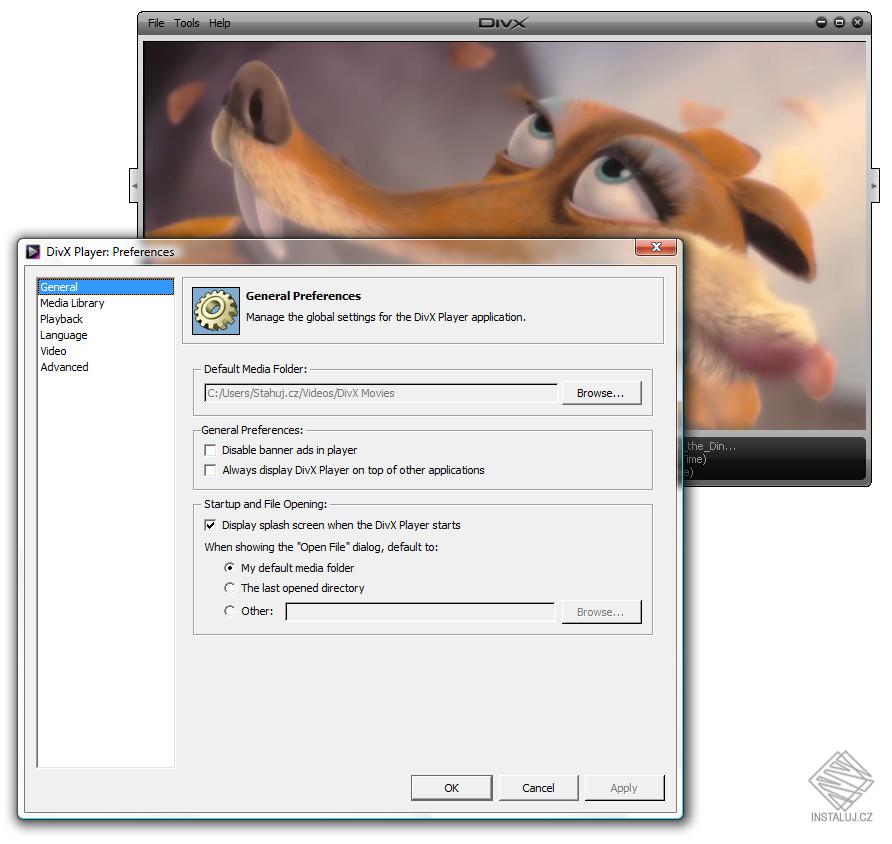Check 'Always display DivX Player on top of other applications'
Image resolution: width=892 pixels, height=844 pixels.
[210, 470]
